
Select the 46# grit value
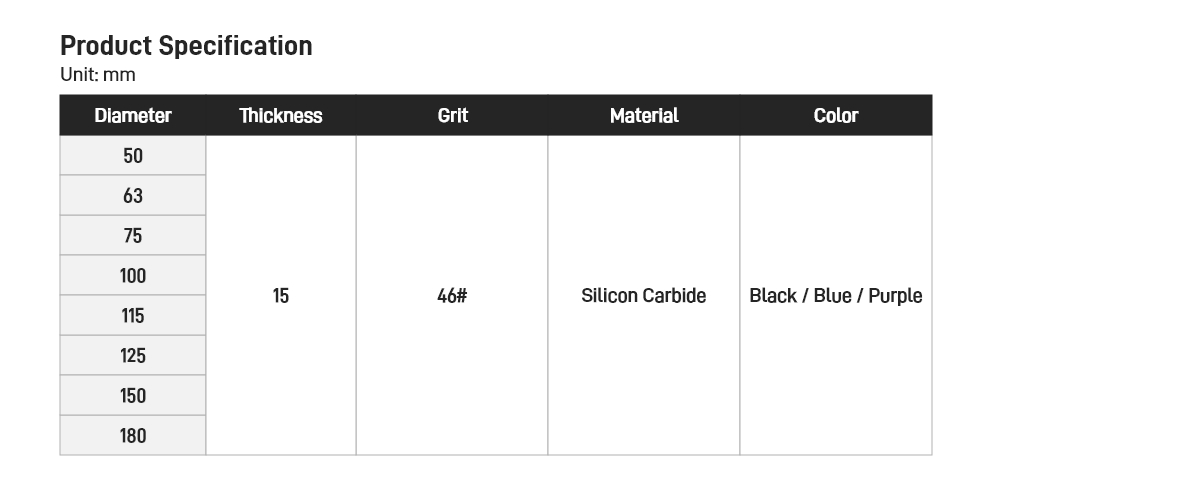click(452, 296)
